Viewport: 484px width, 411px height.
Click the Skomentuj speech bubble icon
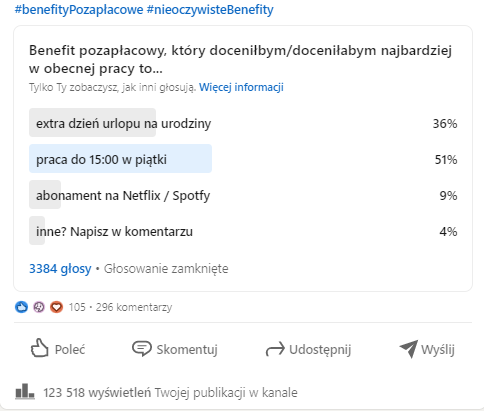tap(142, 349)
